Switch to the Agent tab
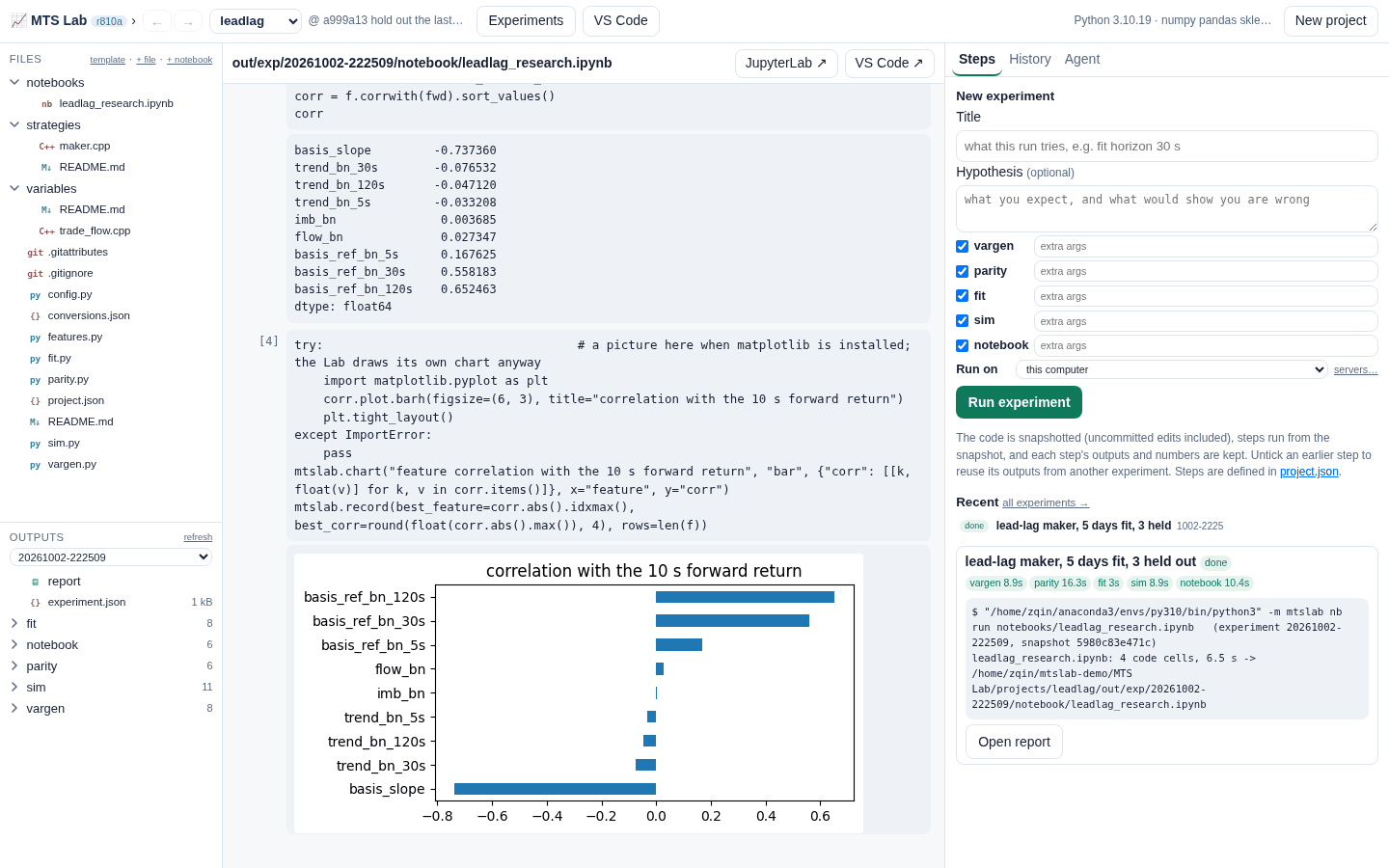Screen dimensions: 1389x868 tap(1082, 59)
